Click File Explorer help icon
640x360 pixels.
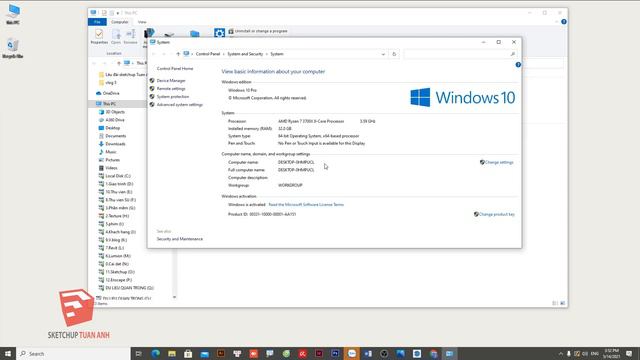pyautogui.click(x=564, y=22)
